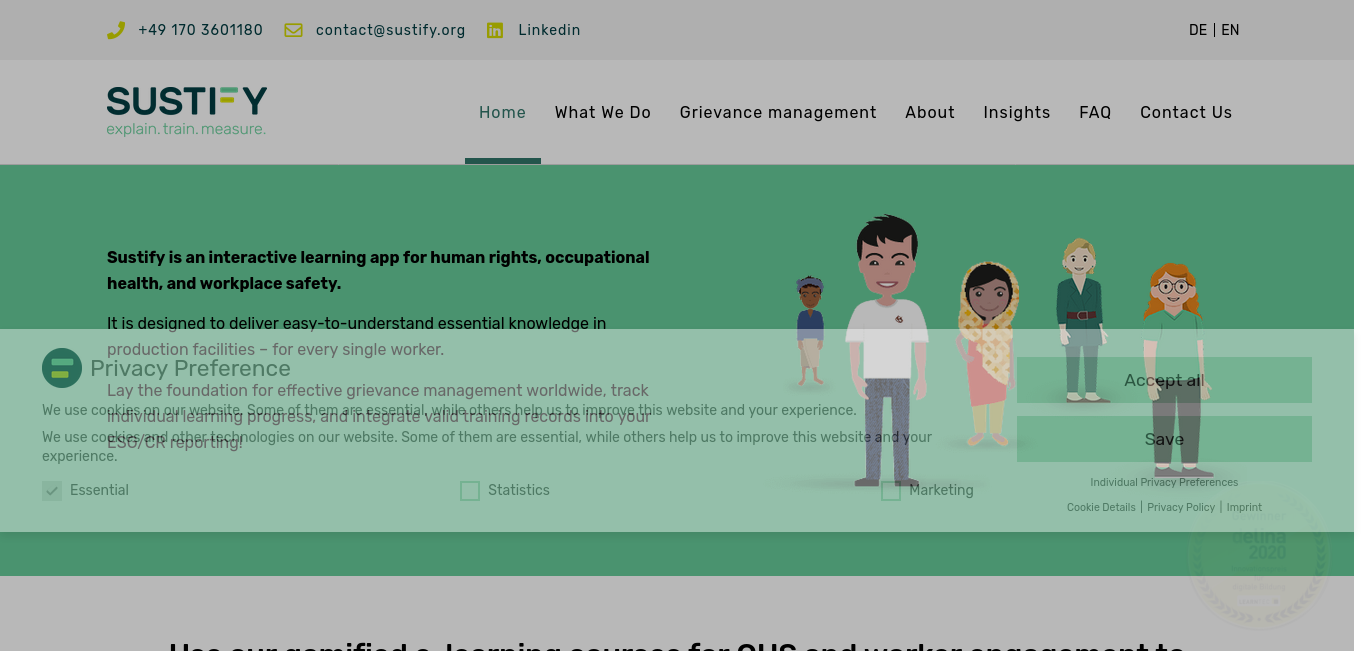Open the Cookie Details link
This screenshot has height=651, width=1366.
[x=1101, y=507]
